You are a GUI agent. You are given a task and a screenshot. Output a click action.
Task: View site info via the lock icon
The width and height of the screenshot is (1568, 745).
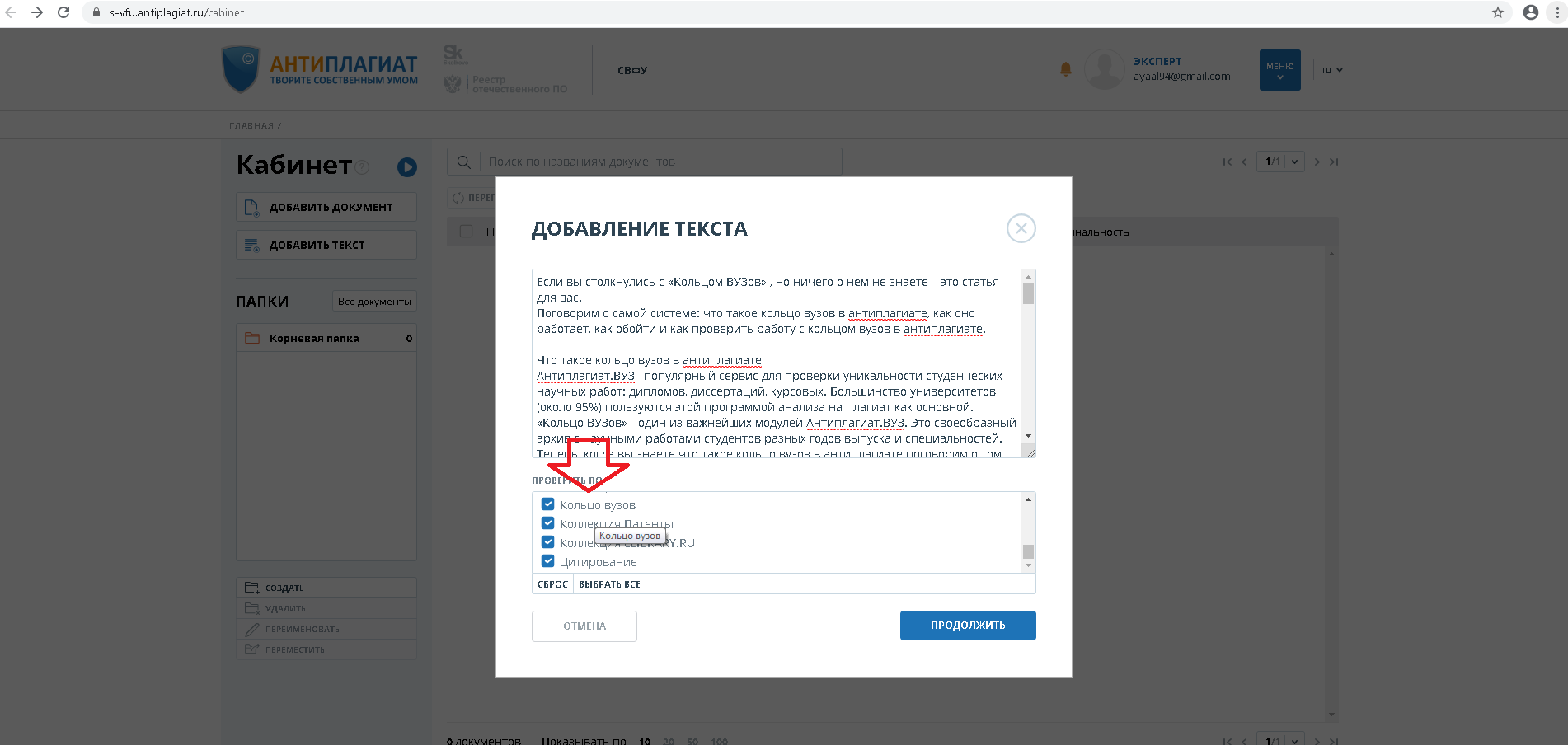pyautogui.click(x=96, y=12)
